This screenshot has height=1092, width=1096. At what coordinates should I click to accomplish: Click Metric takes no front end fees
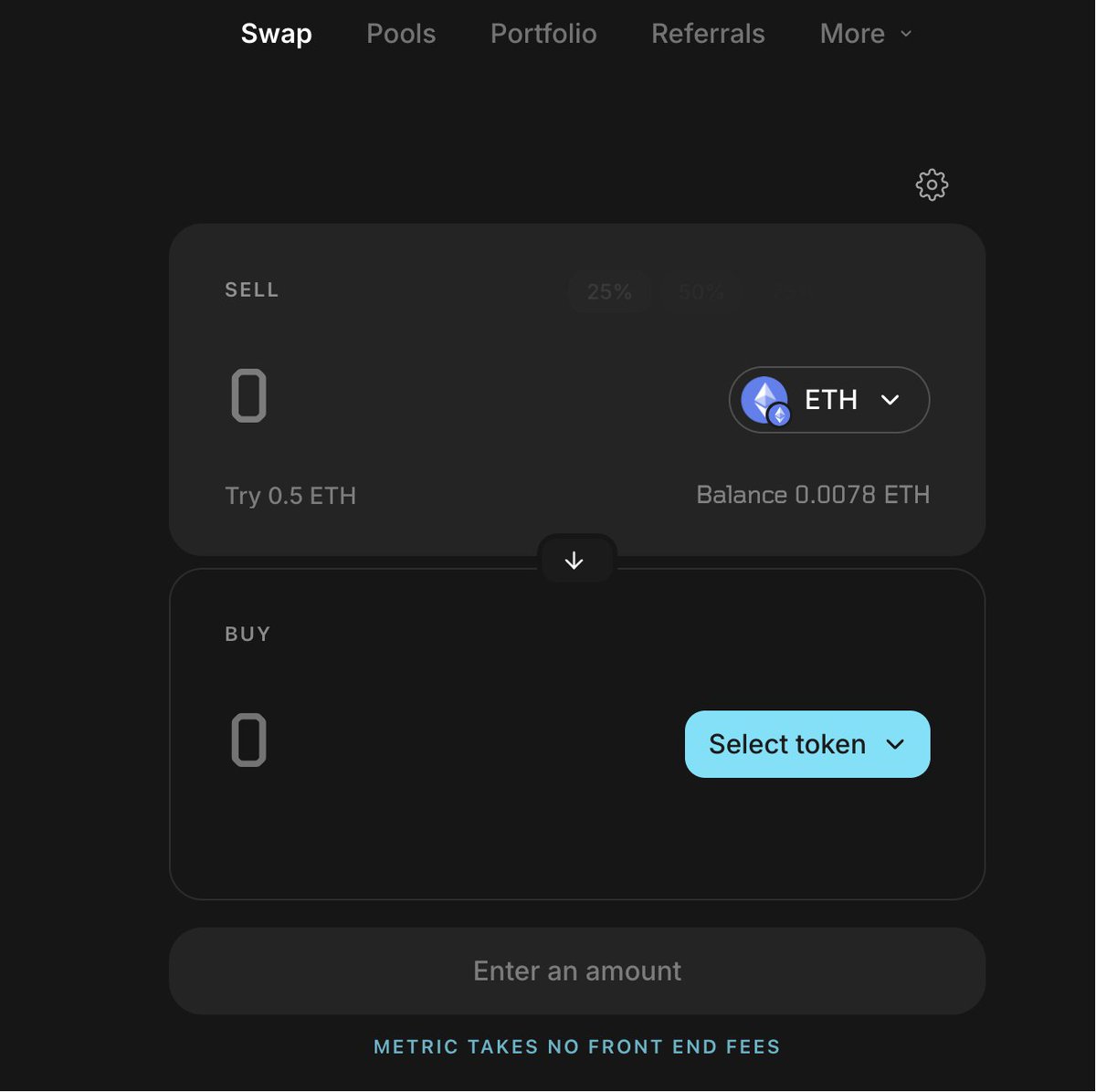pos(577,1047)
